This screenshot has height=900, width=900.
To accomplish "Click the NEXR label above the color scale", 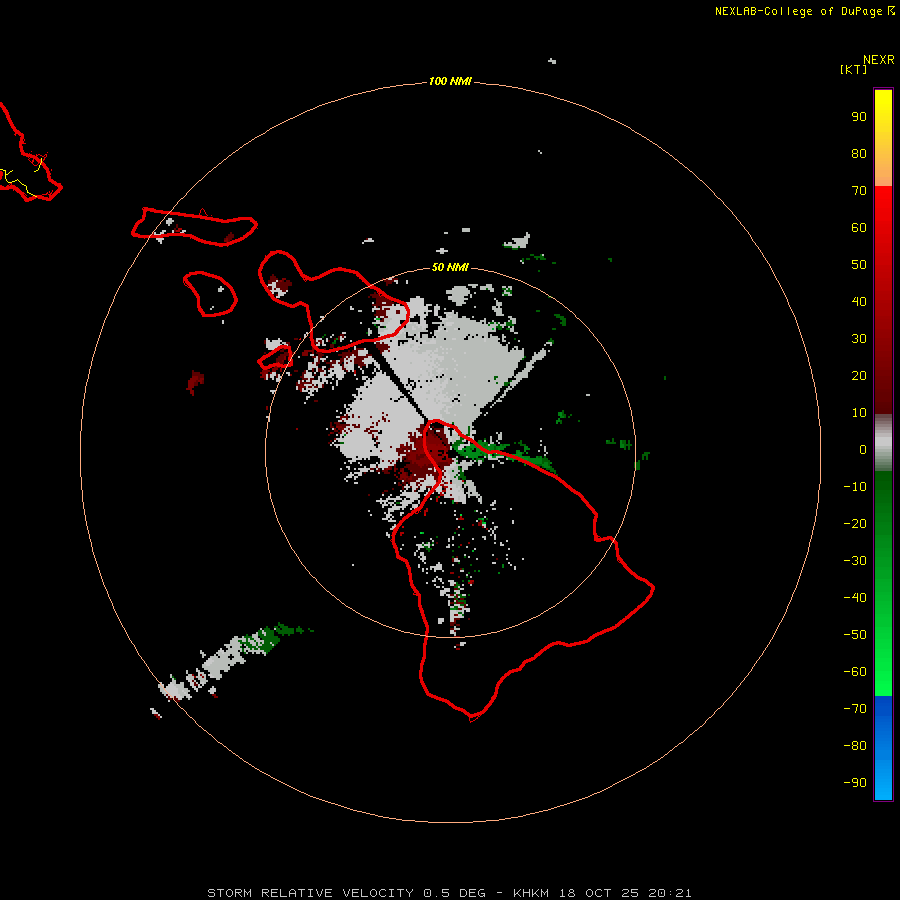I will coord(879,60).
